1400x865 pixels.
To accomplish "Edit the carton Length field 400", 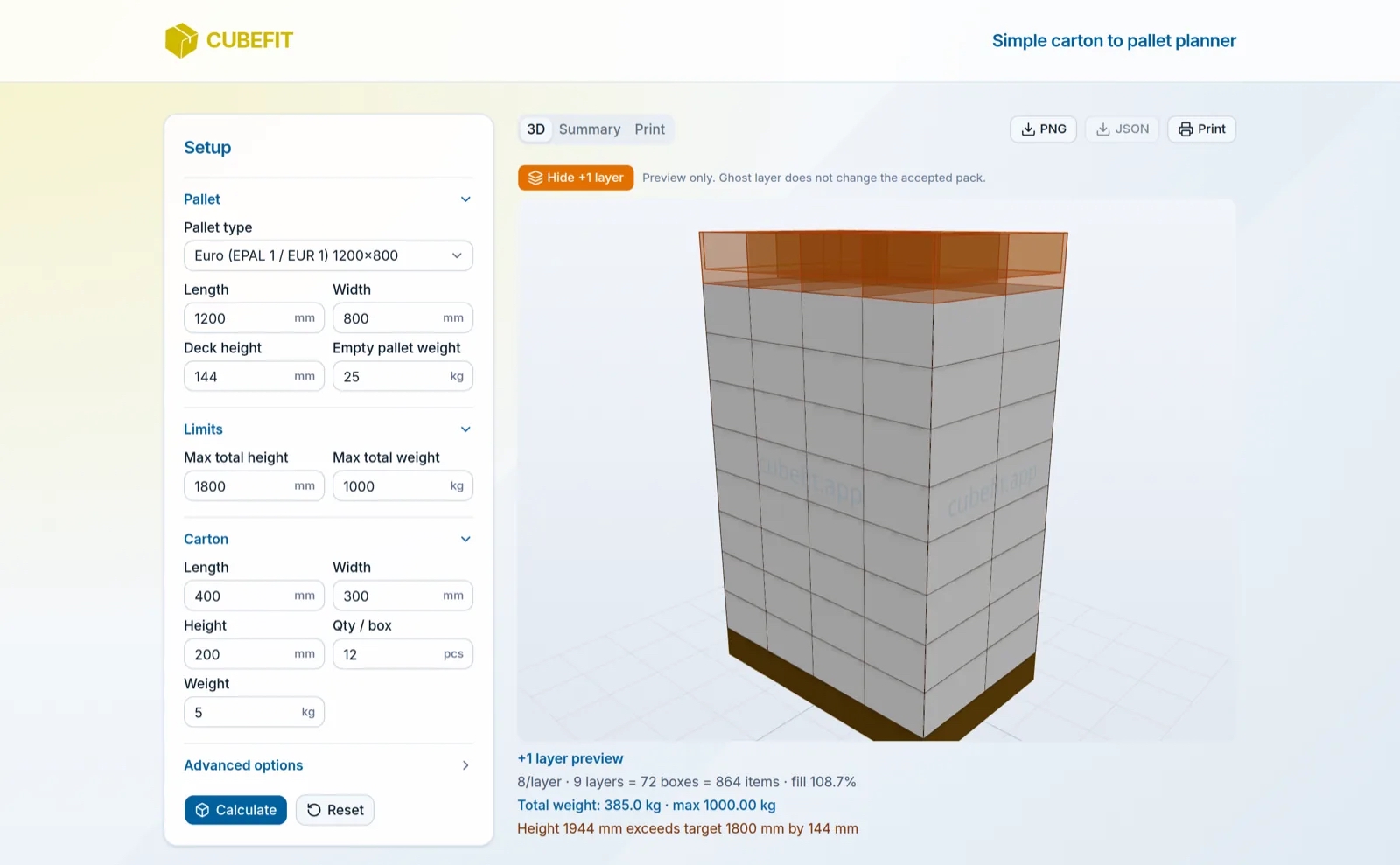I will (x=254, y=596).
